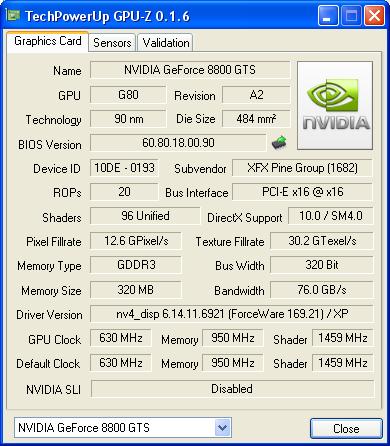Image resolution: width=390 pixels, height=446 pixels.
Task: Click the Technology field 90 nm
Action: click(x=128, y=119)
